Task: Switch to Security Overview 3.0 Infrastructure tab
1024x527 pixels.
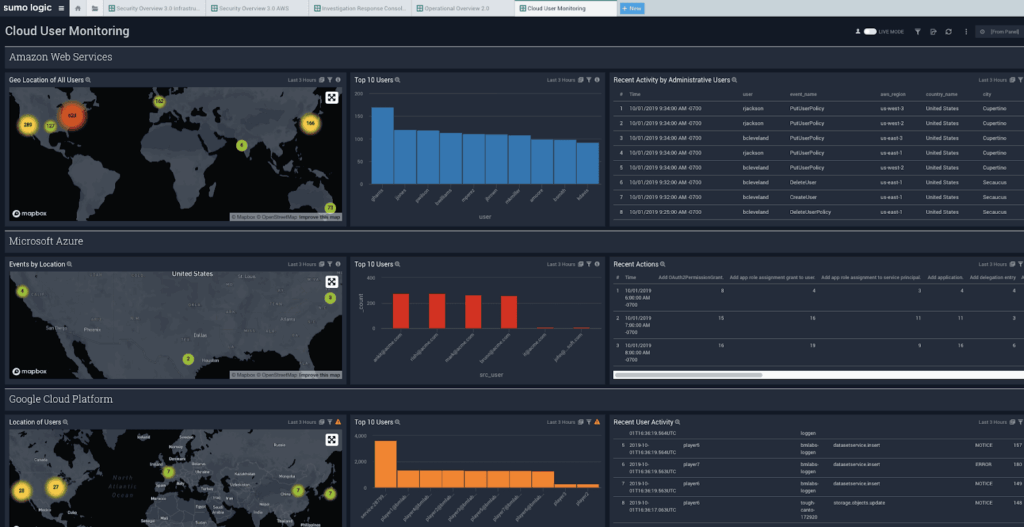Action: point(154,8)
